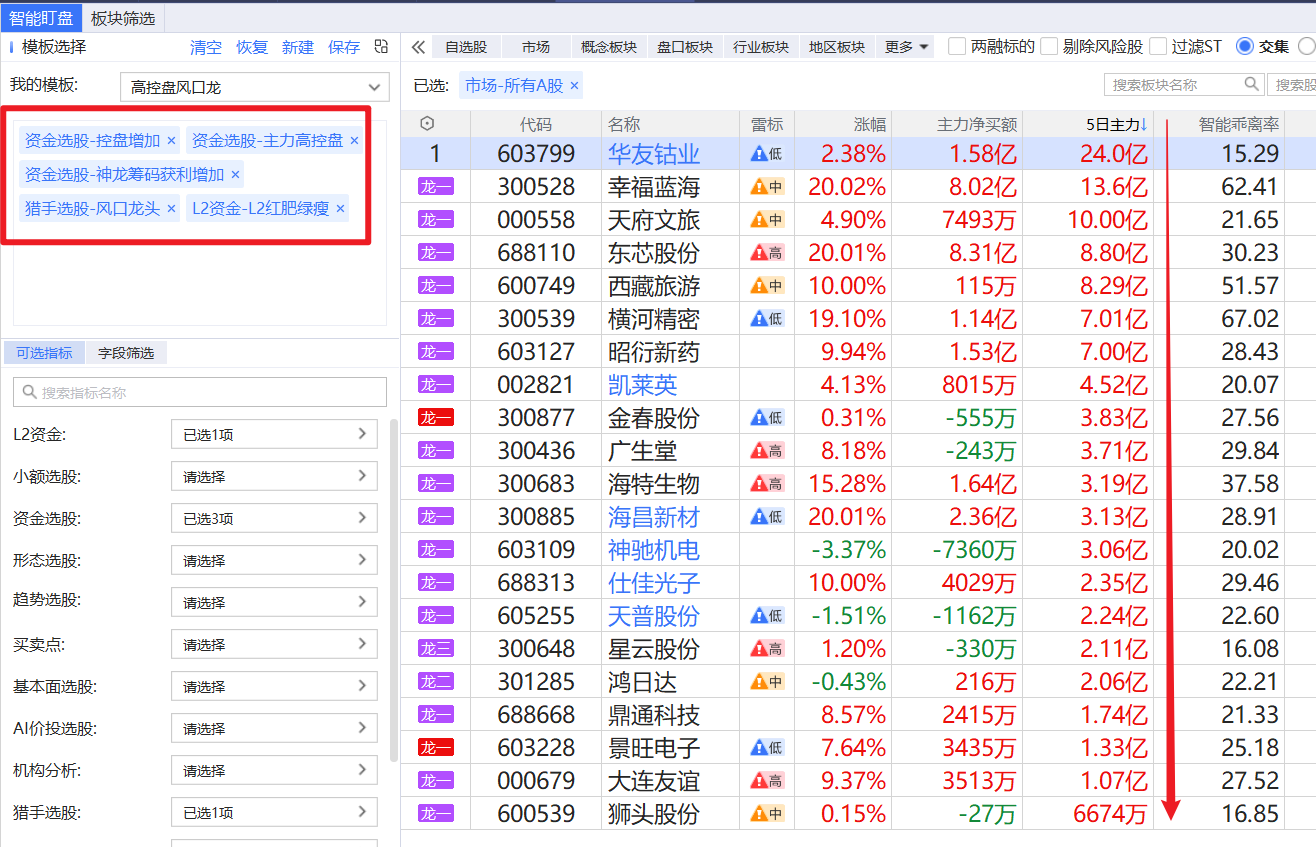
Task: Click the indicator list vertical scrollbar
Action: [393, 590]
